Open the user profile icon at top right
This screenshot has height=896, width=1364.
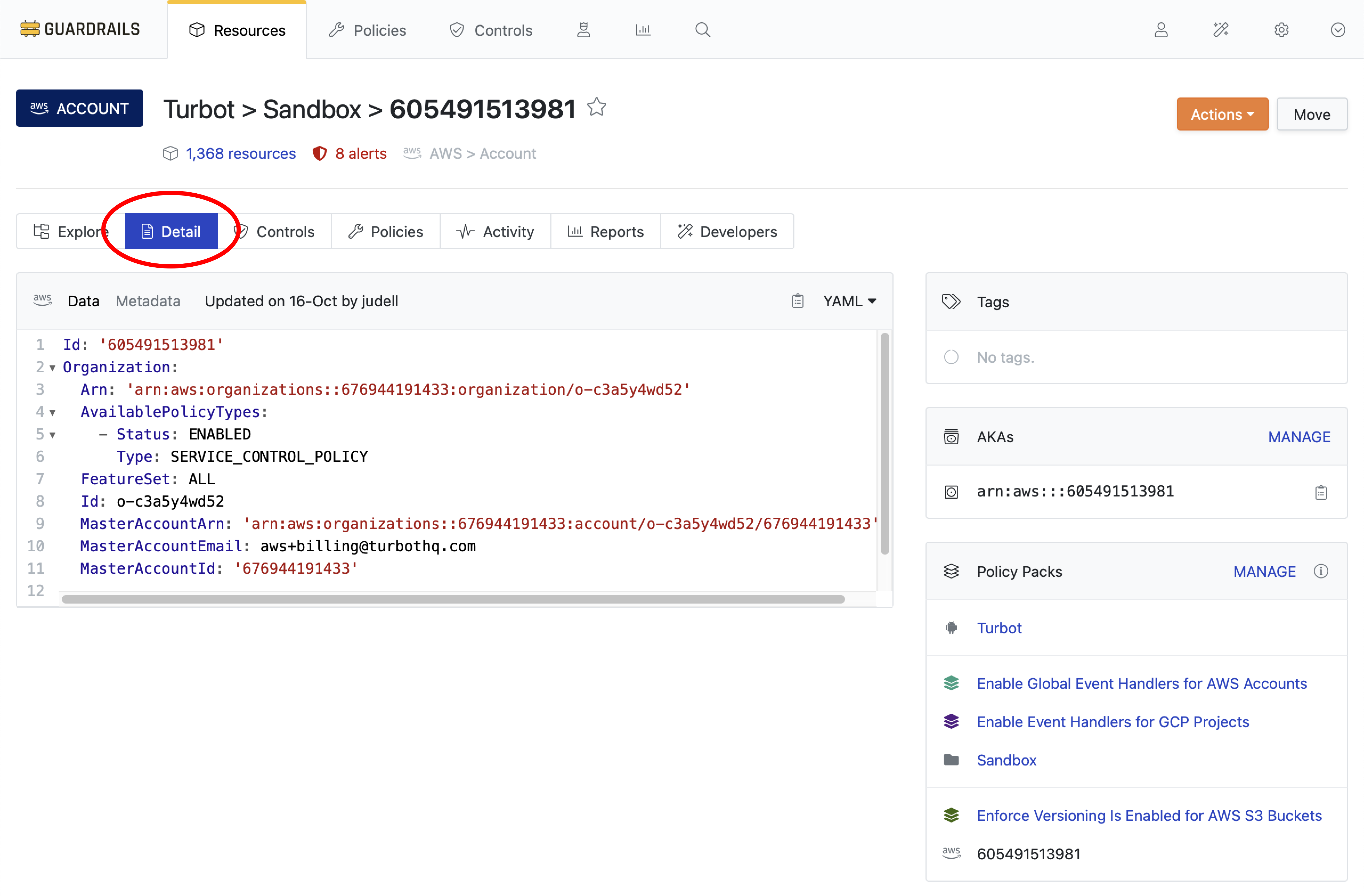pyautogui.click(x=1161, y=30)
